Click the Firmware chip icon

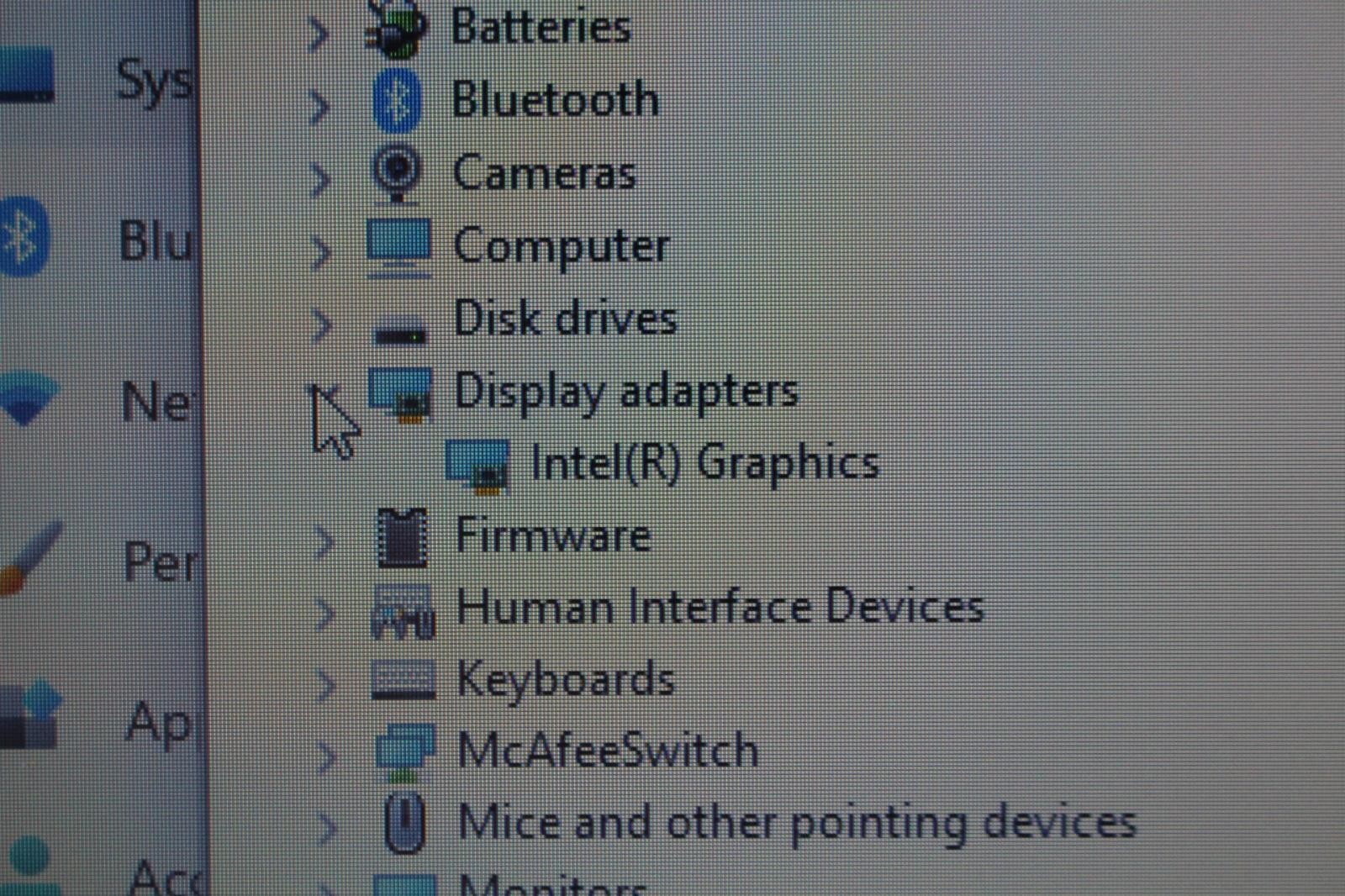click(402, 537)
